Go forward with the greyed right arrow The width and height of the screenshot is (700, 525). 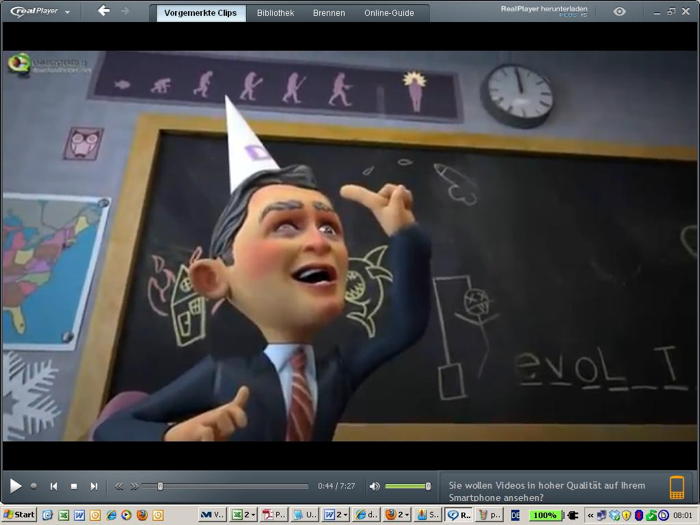(x=125, y=11)
